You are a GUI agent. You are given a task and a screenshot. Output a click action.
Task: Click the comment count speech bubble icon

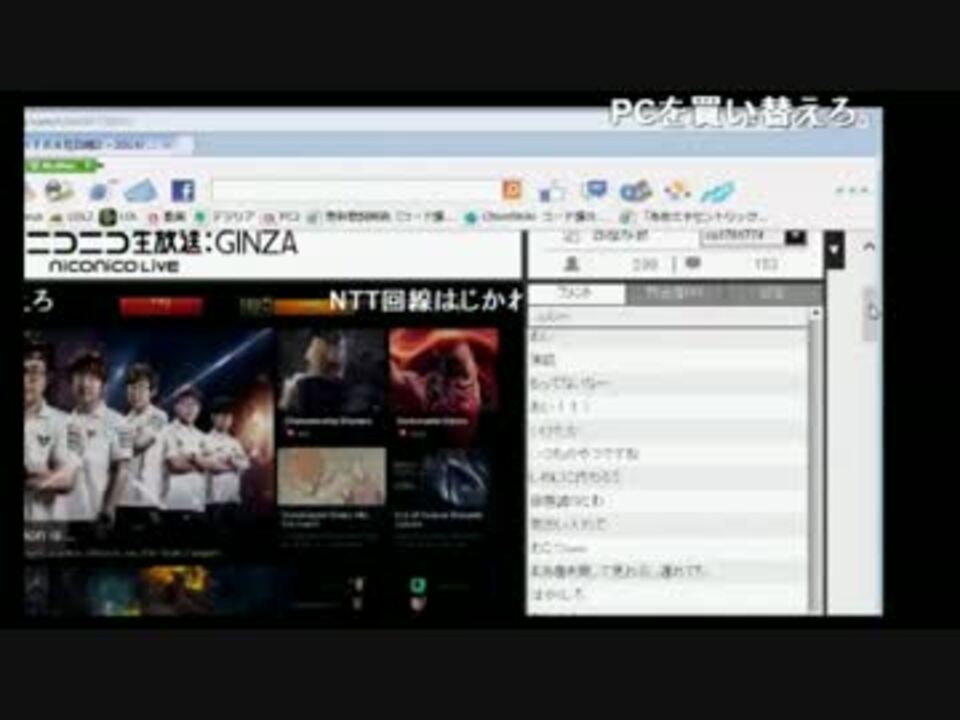pyautogui.click(x=692, y=263)
